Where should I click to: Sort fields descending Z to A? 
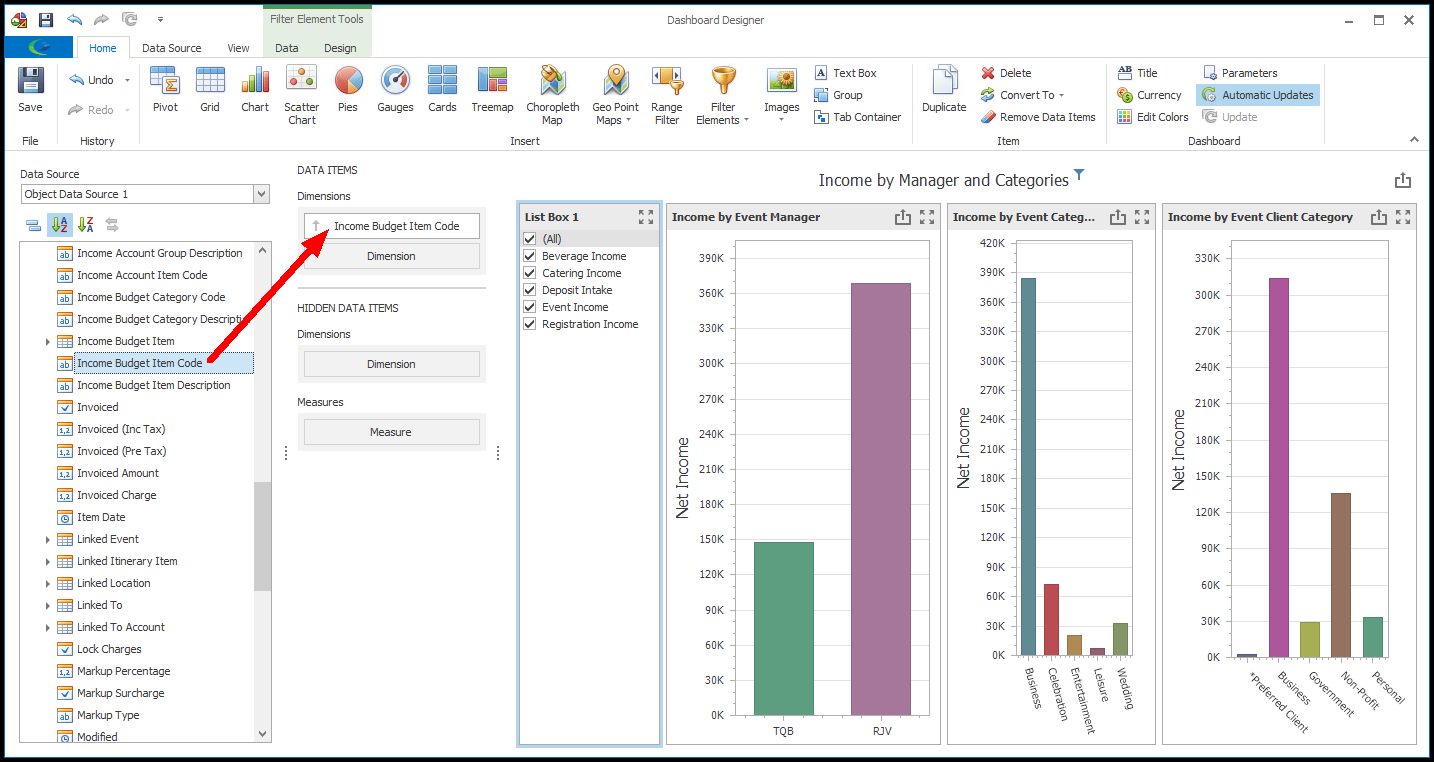pyautogui.click(x=85, y=225)
